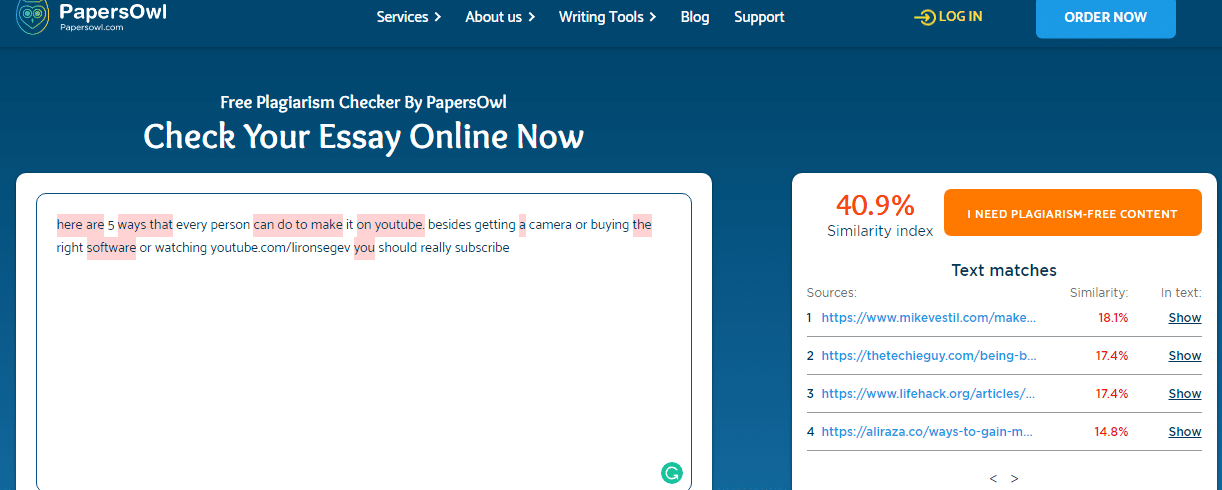
Task: Click the highlighted word 'software' in essay
Action: pyautogui.click(x=111, y=248)
